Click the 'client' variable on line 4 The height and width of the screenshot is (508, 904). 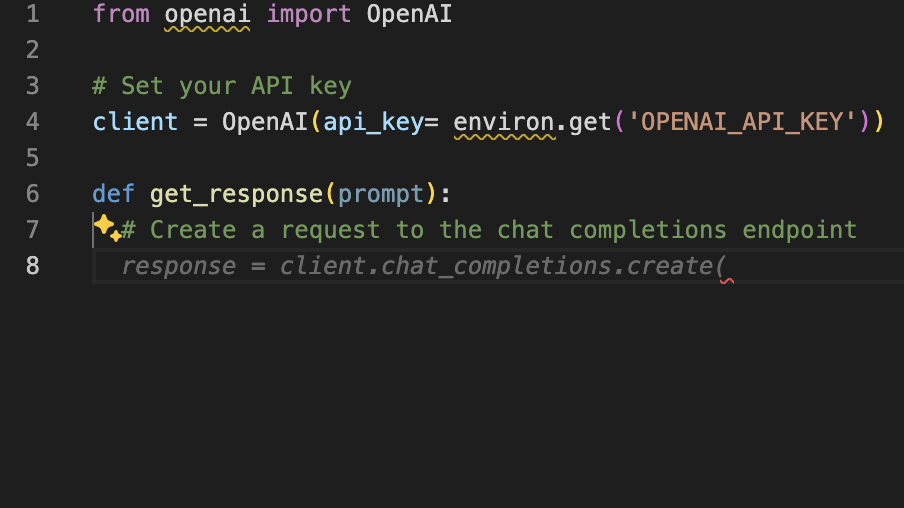(x=135, y=122)
